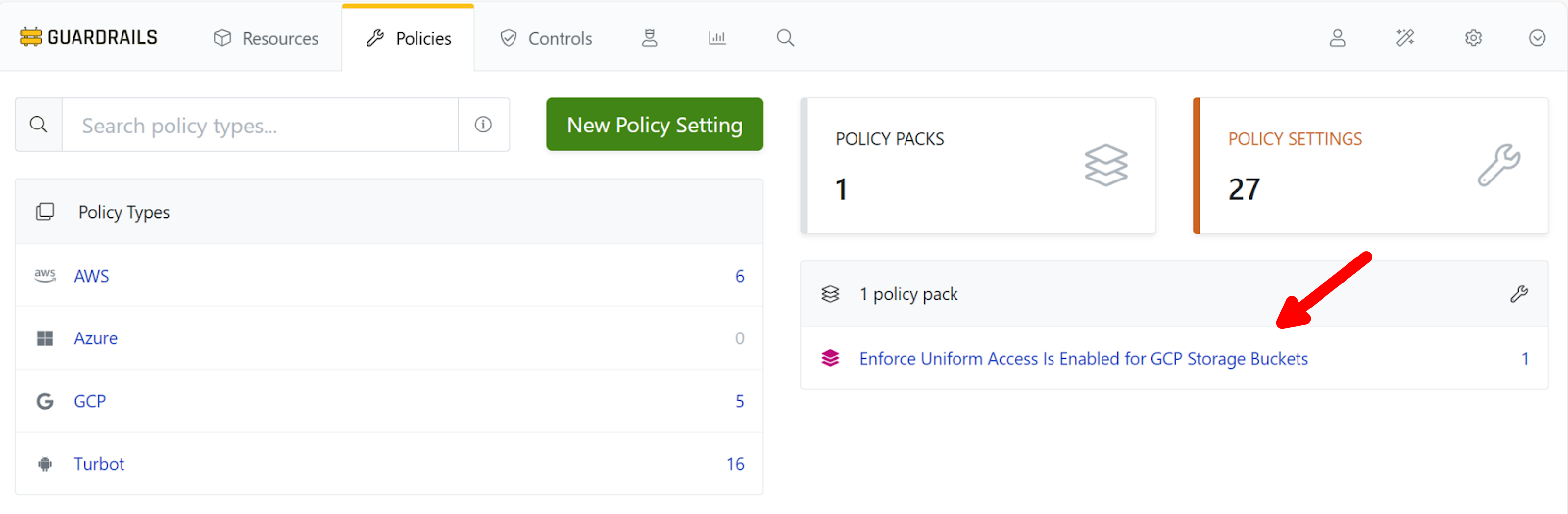Click the Turbot android icon

[45, 463]
